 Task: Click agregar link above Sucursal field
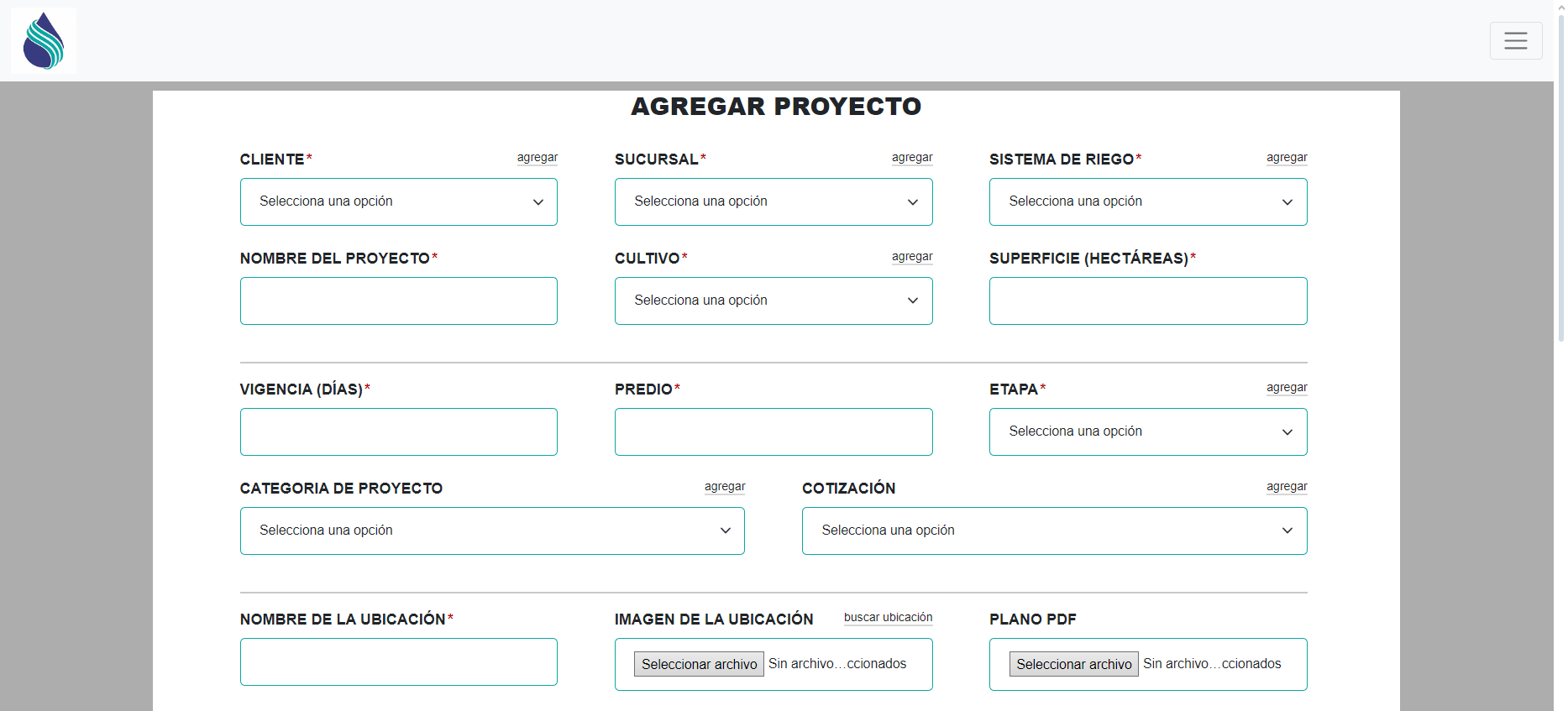[911, 158]
